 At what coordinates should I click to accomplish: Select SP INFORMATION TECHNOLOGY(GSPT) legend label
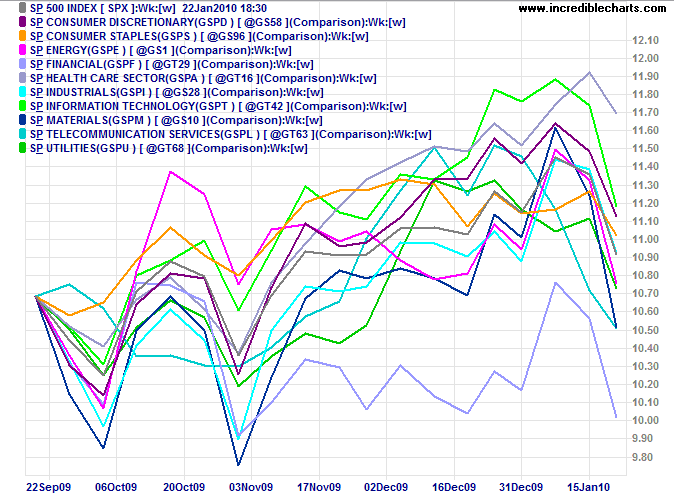tap(218, 106)
